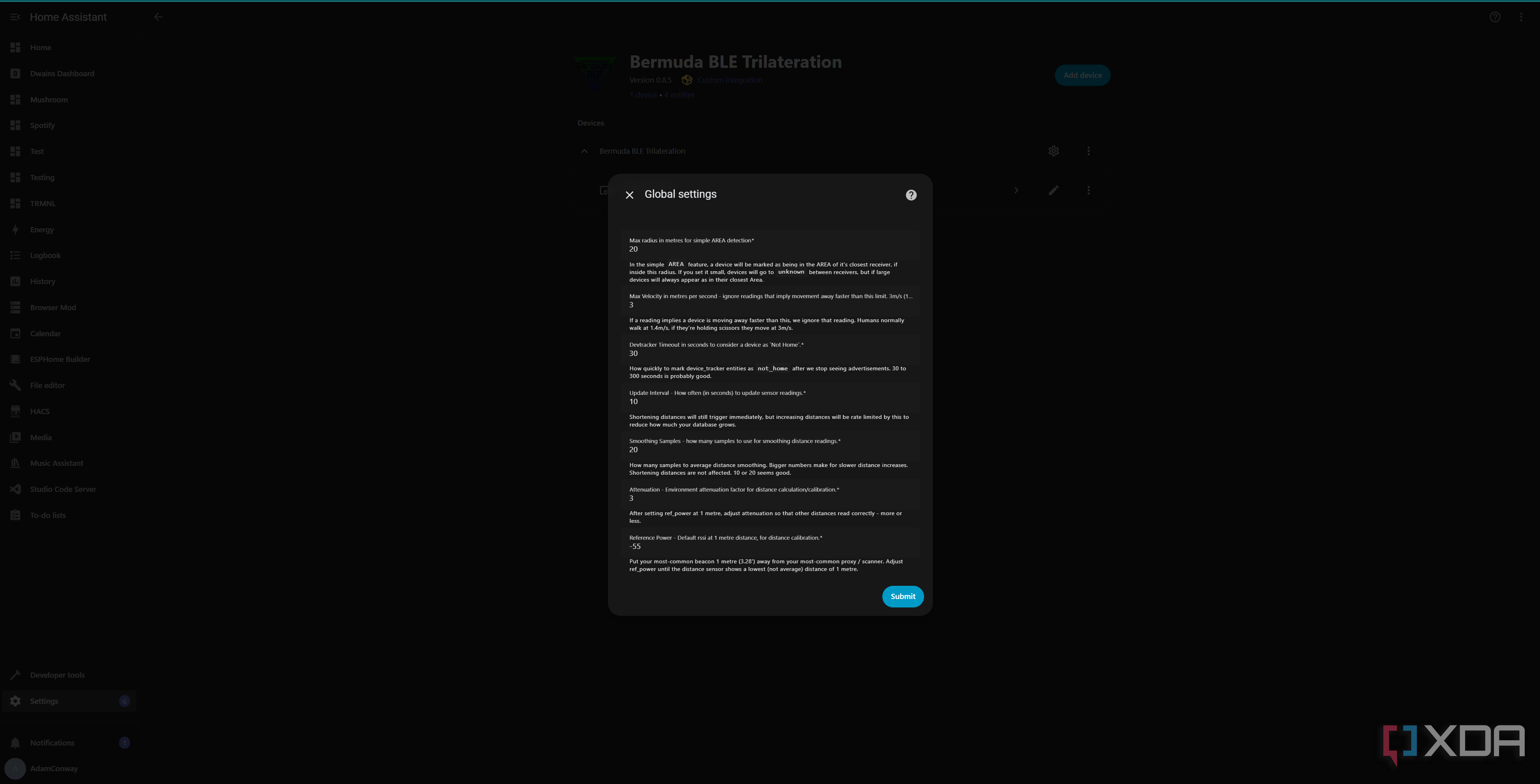Open the History icon
1540x784 pixels.
tap(16, 282)
